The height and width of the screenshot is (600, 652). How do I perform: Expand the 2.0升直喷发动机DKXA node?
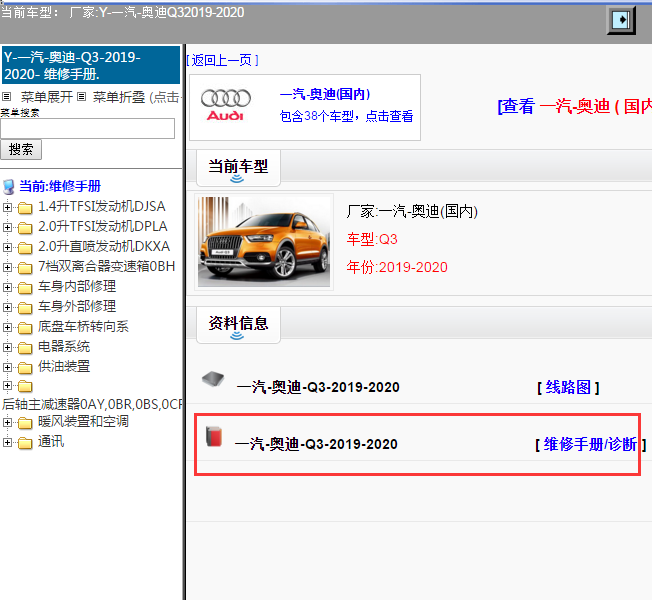click(7, 247)
